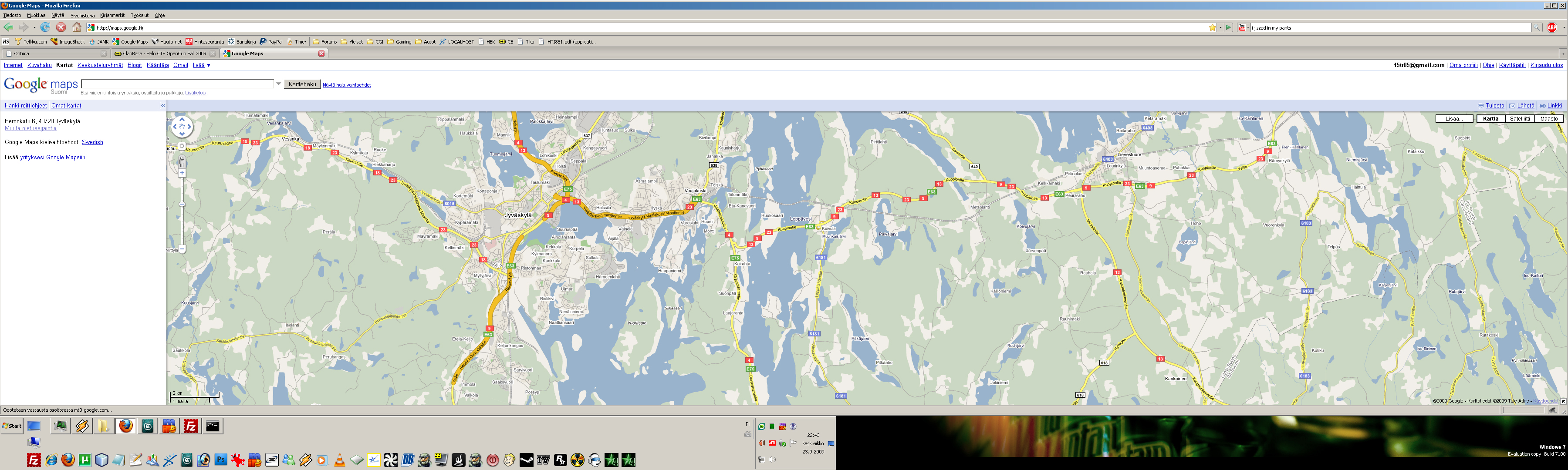Click into the Google Maps search field

point(177,84)
